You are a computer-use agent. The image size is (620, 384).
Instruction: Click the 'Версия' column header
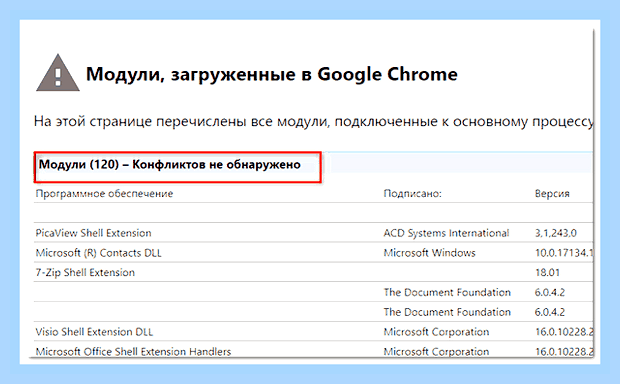[x=552, y=193]
